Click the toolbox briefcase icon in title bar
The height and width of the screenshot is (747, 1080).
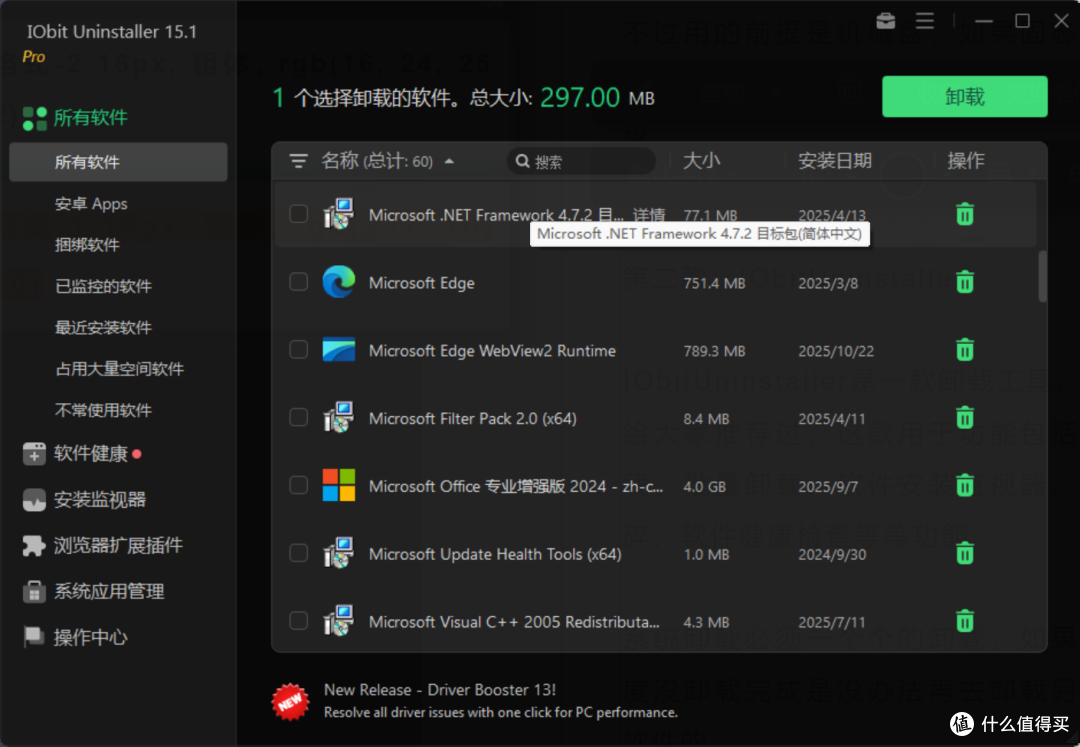885,21
